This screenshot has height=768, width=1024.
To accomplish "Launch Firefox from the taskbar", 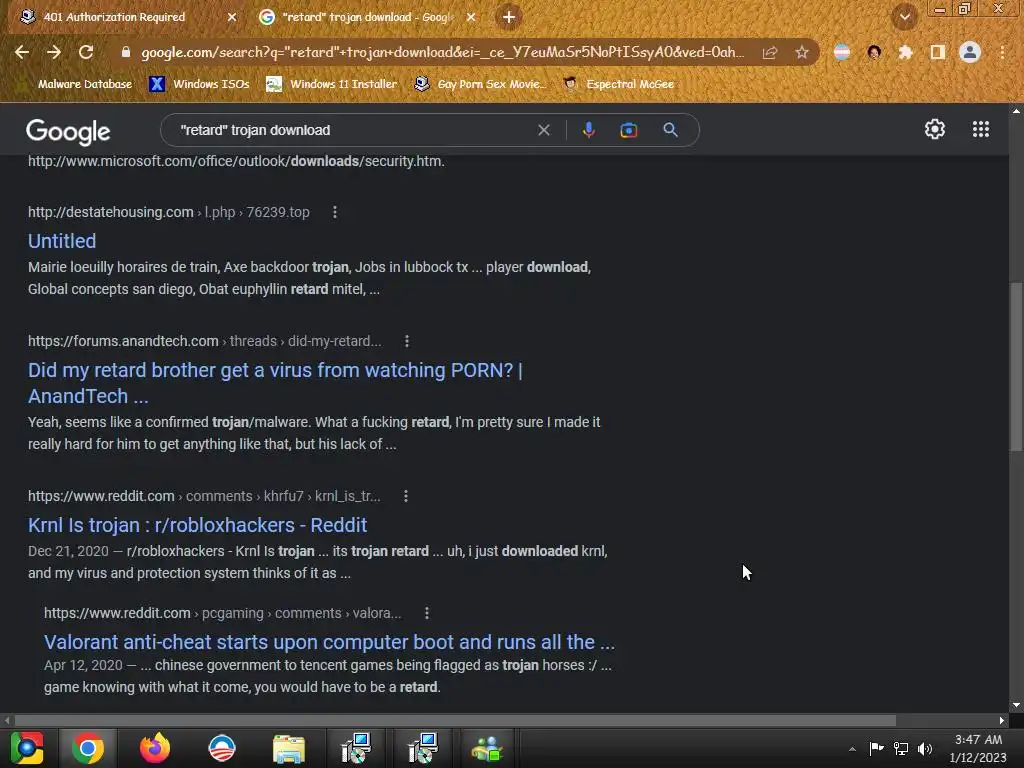I will [155, 748].
